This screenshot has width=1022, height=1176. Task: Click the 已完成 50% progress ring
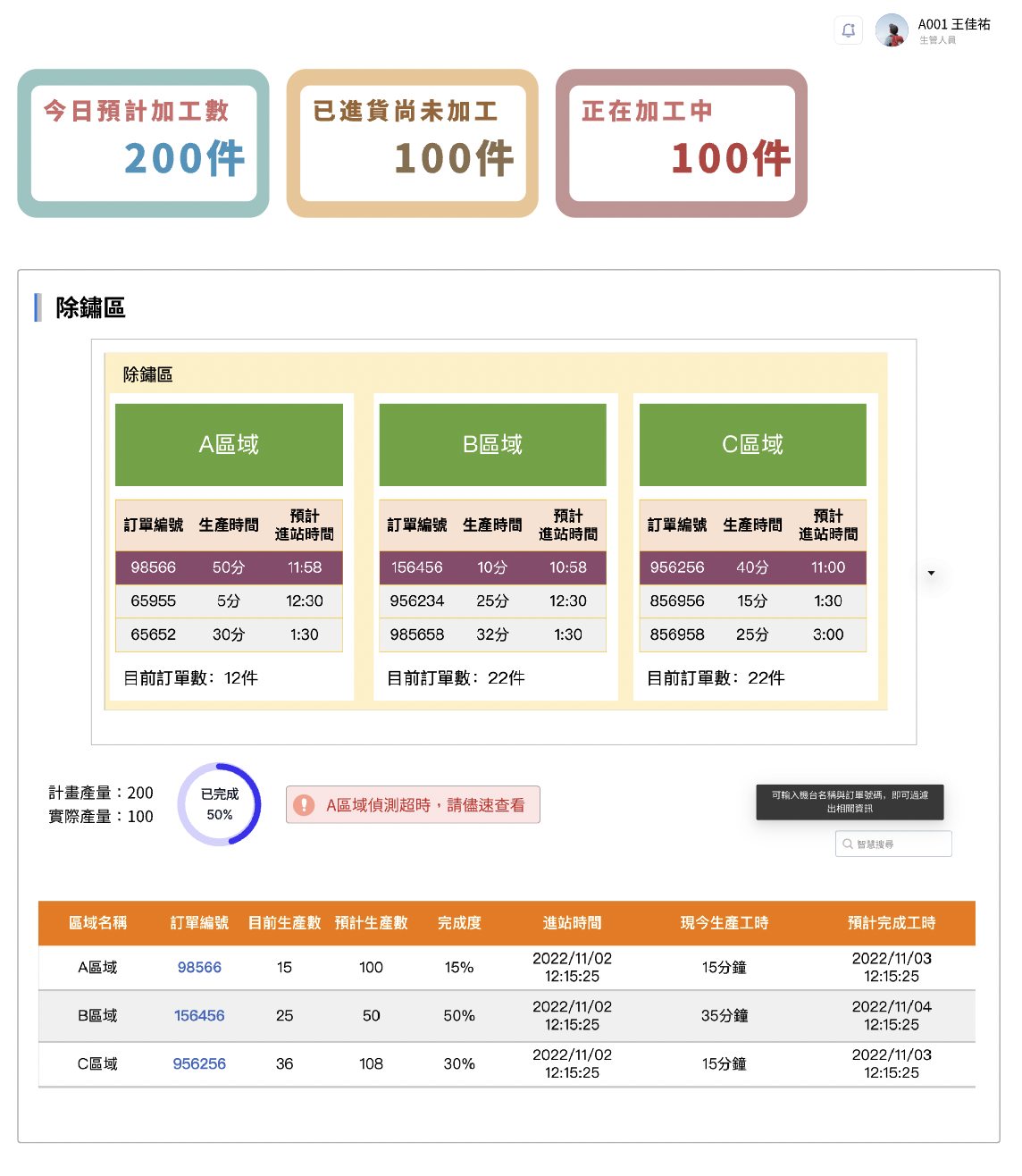(x=219, y=804)
